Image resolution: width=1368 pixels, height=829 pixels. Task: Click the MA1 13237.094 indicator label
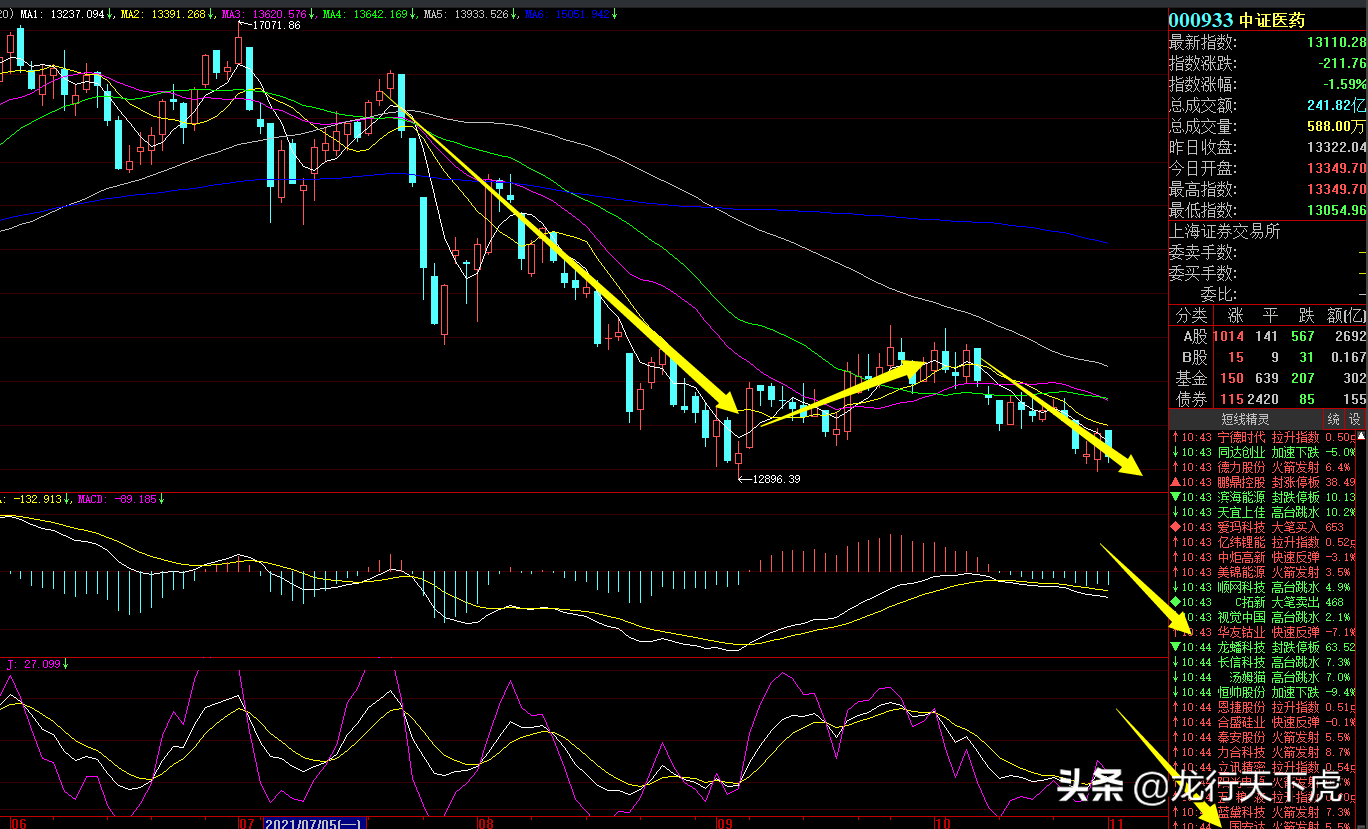tap(62, 14)
